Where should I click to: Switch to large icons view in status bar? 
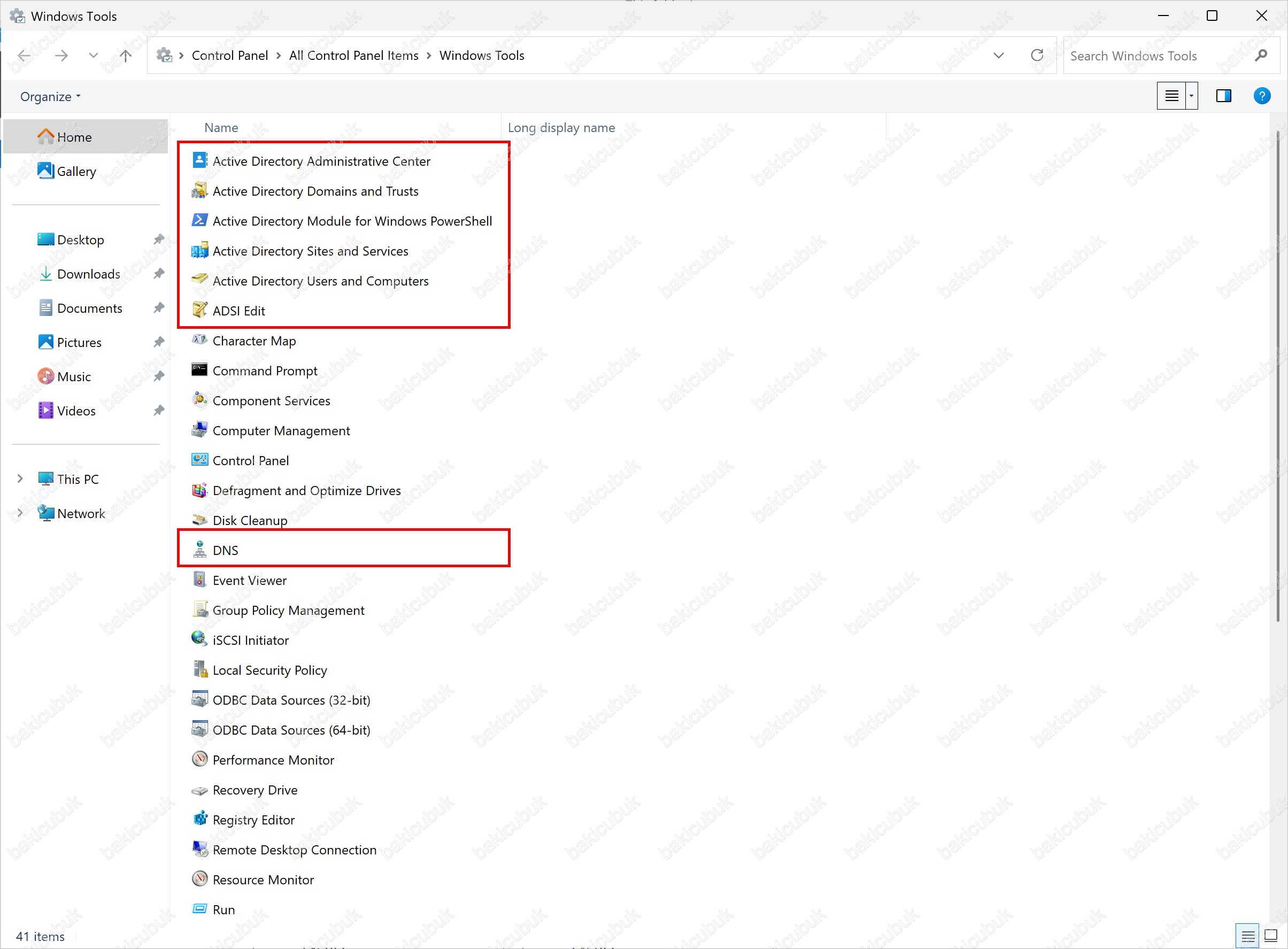point(1271,936)
